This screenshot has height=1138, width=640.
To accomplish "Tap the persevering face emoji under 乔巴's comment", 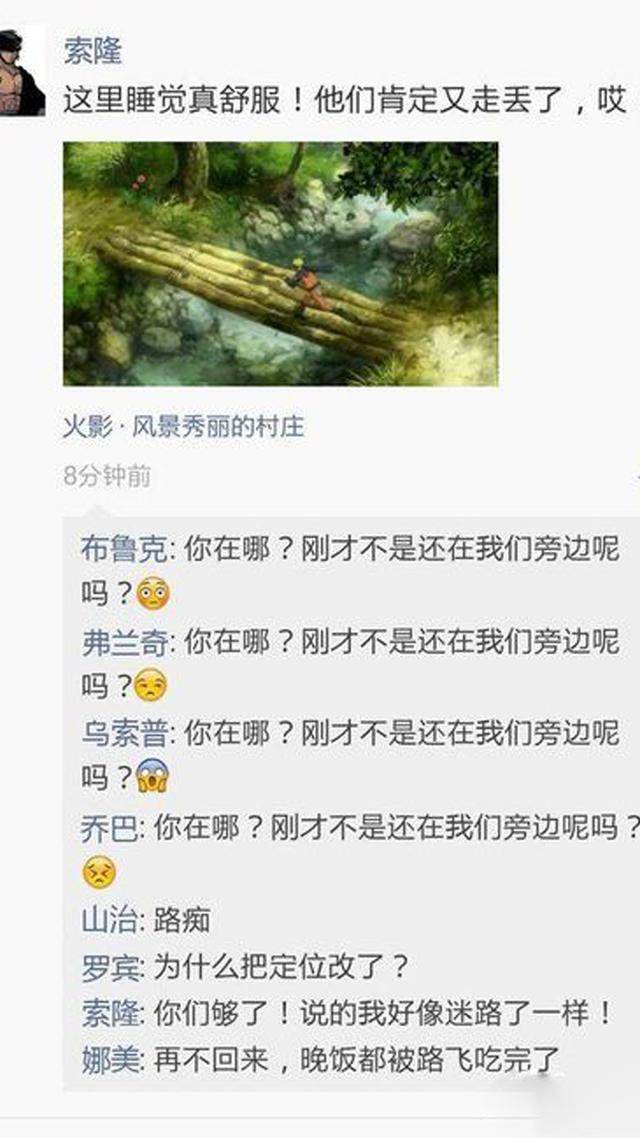I will click(x=99, y=873).
